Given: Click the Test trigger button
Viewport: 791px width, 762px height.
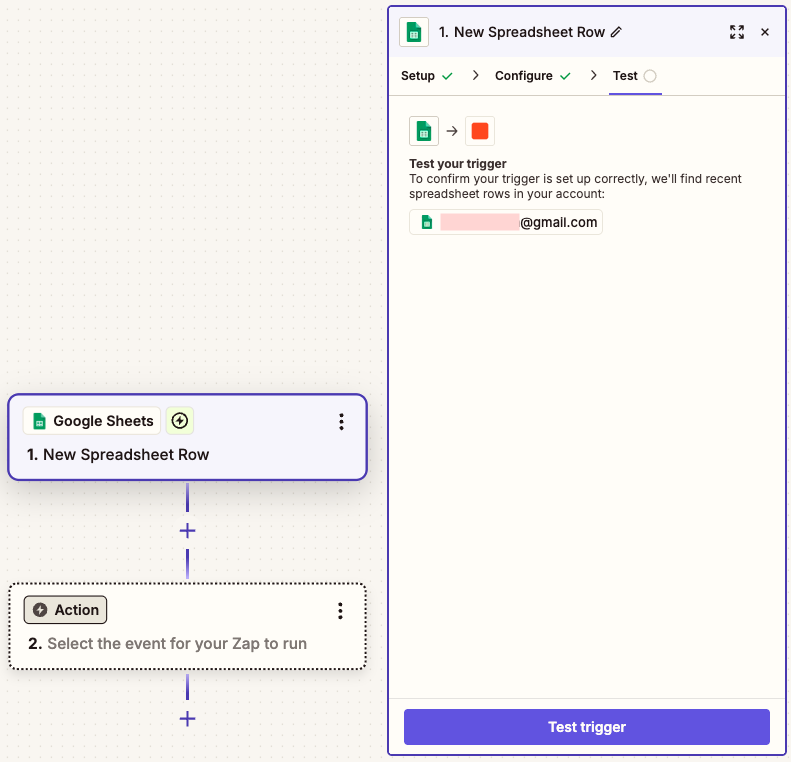Looking at the screenshot, I should pos(587,727).
